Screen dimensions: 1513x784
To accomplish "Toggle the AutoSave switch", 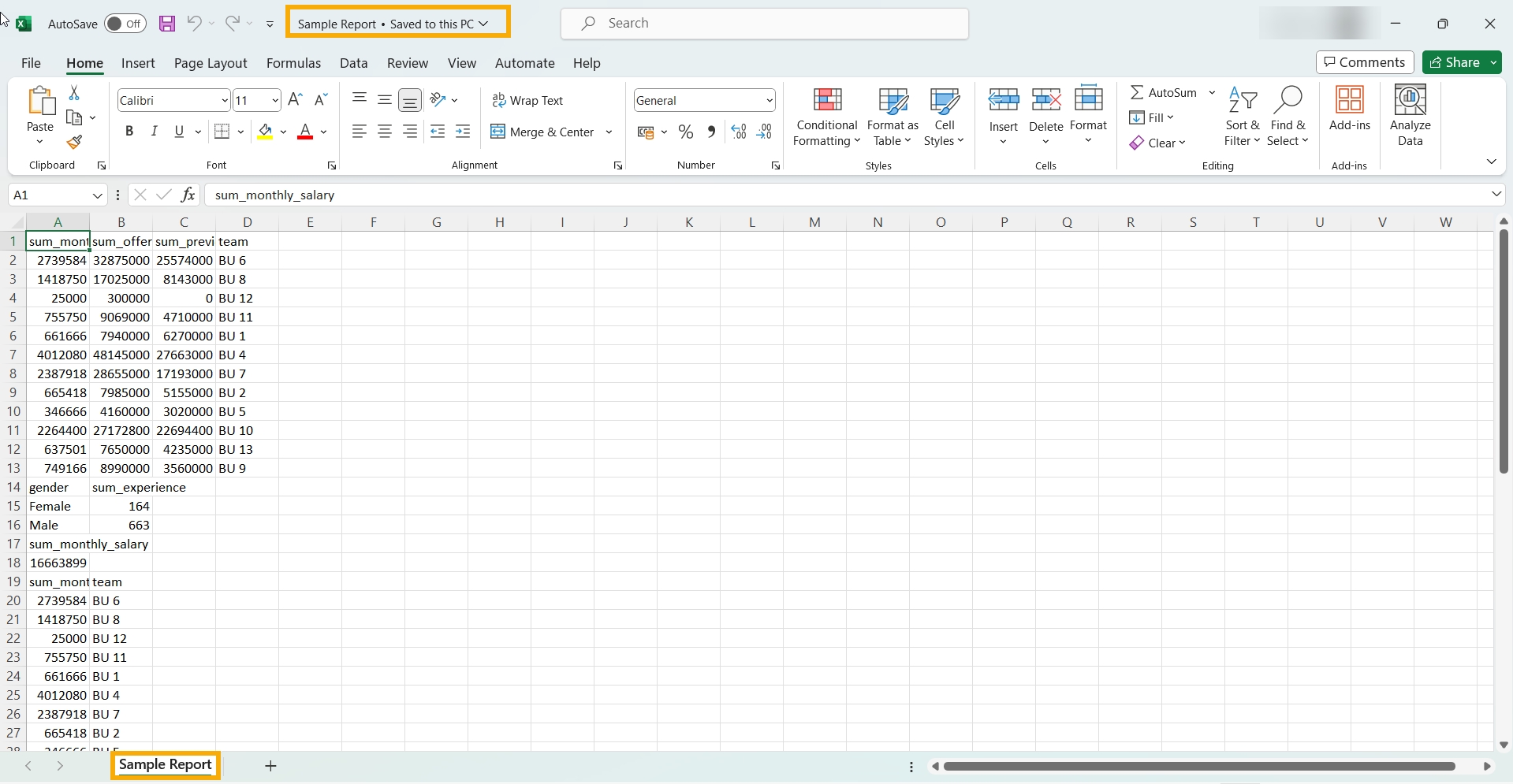I will coord(125,24).
